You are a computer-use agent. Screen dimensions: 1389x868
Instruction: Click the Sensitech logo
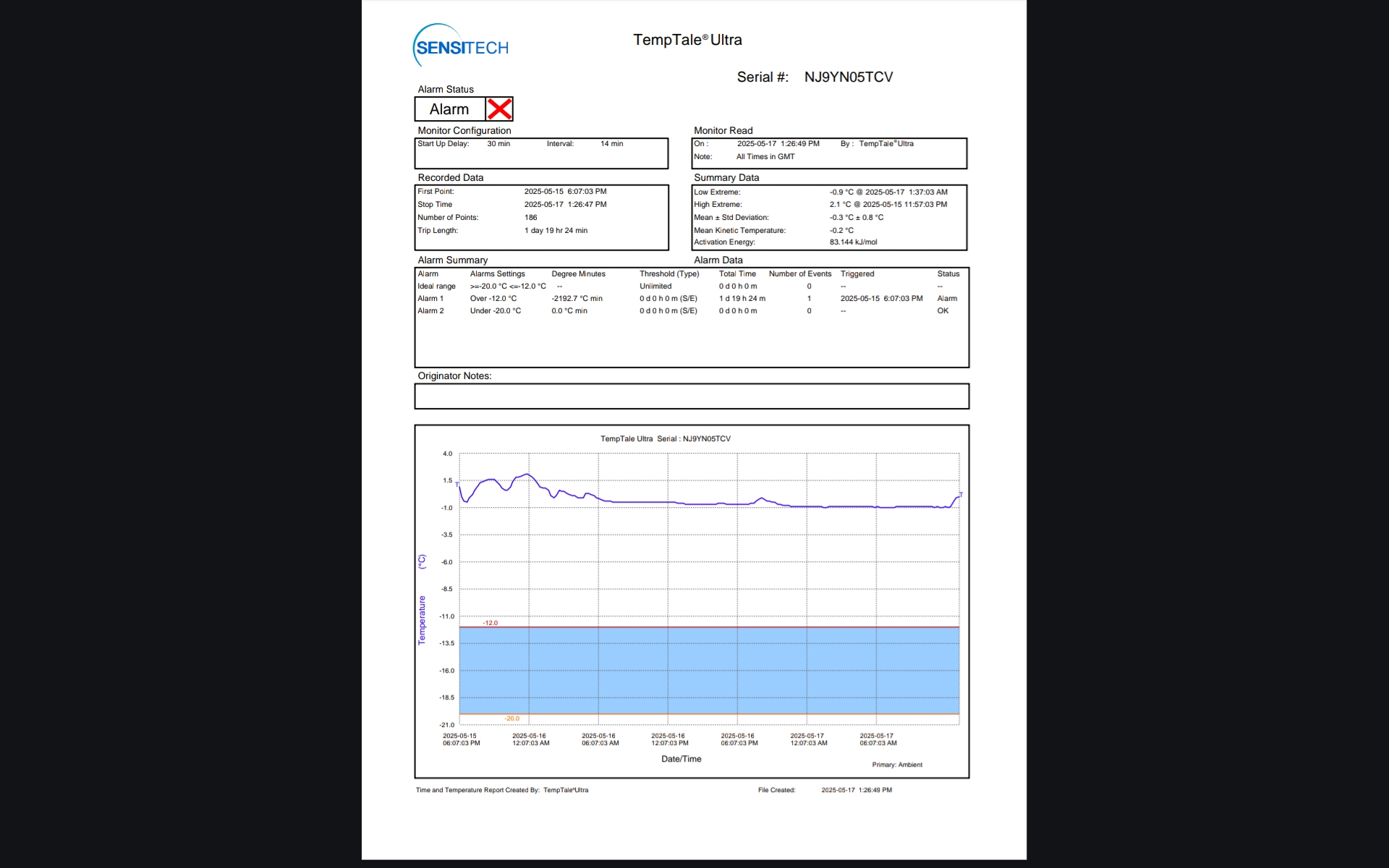click(461, 46)
